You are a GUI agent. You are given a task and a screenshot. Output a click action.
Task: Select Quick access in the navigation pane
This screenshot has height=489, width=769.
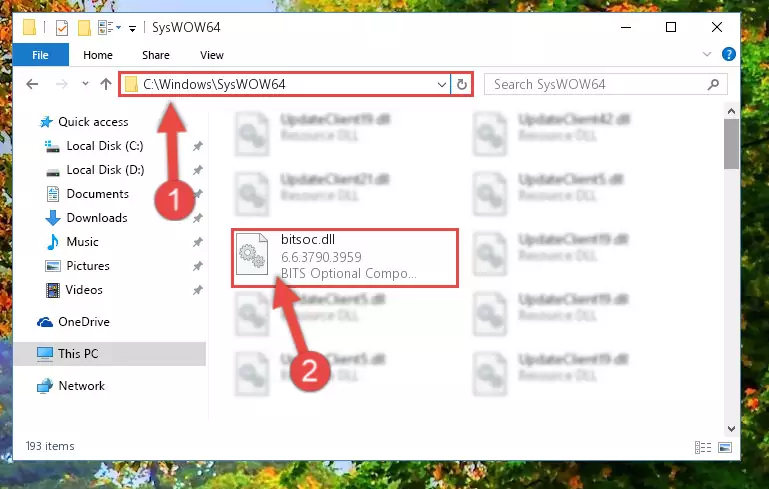click(x=93, y=122)
